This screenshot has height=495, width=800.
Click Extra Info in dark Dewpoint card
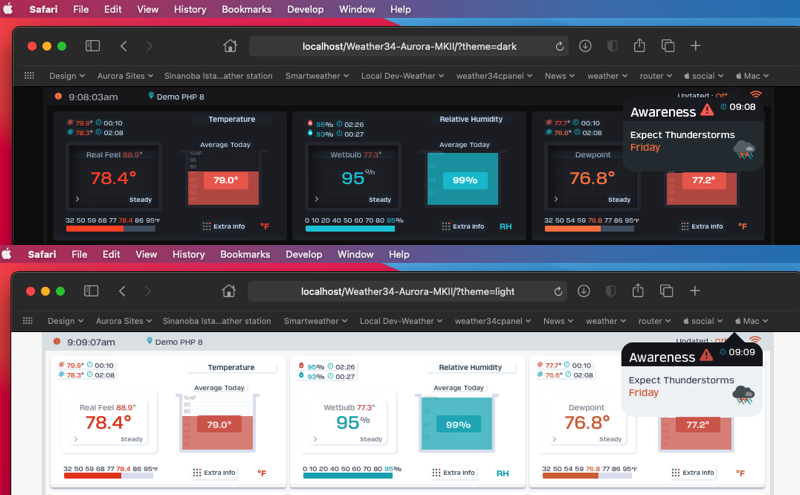pos(702,226)
